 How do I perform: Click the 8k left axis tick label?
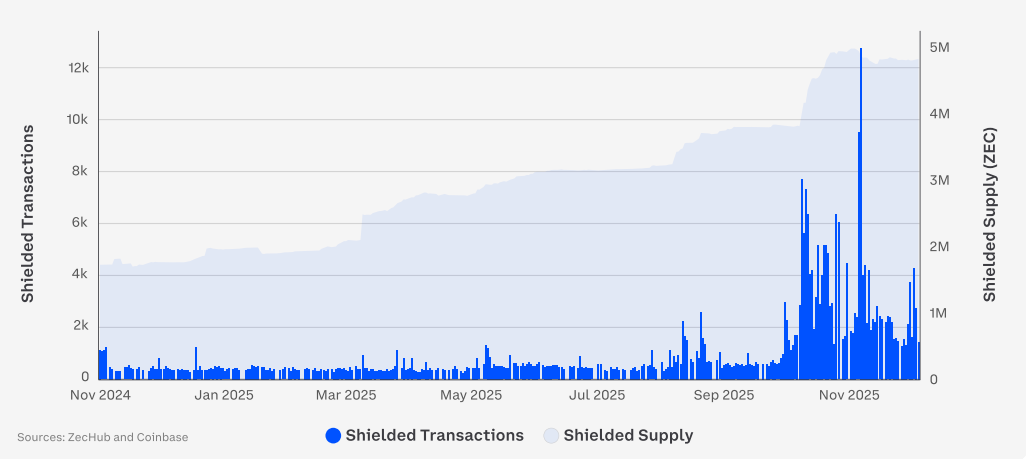coord(81,171)
